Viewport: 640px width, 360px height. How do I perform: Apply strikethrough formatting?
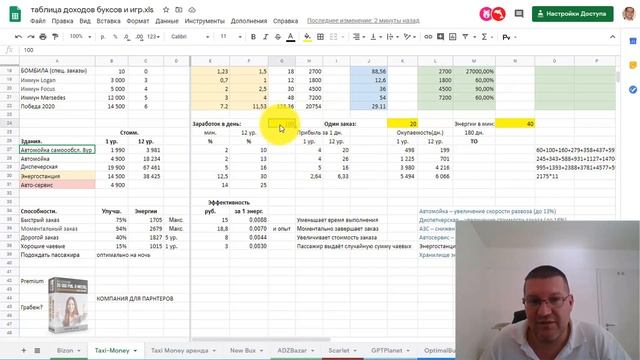tap(278, 37)
